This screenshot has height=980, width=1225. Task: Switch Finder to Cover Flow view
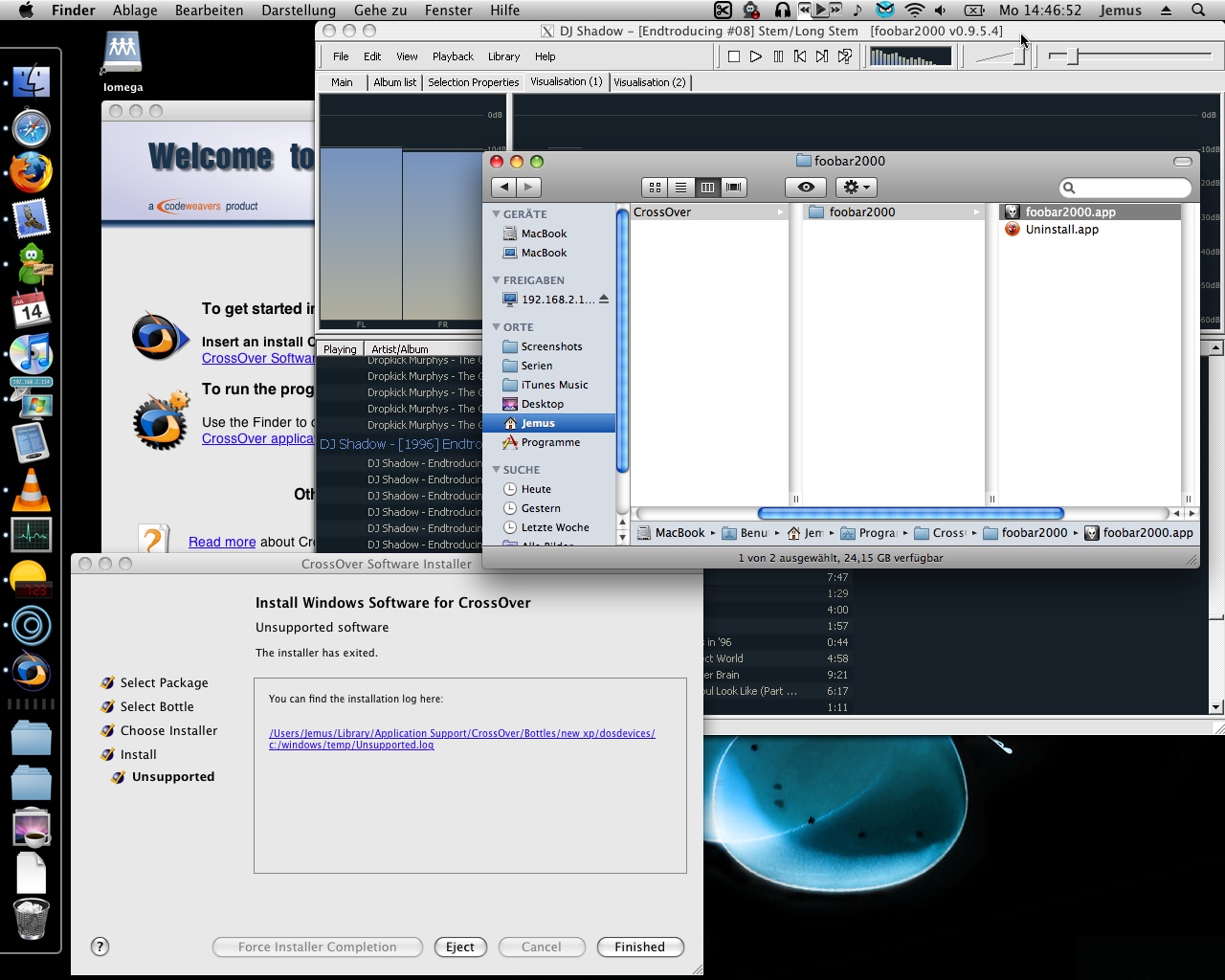(734, 188)
